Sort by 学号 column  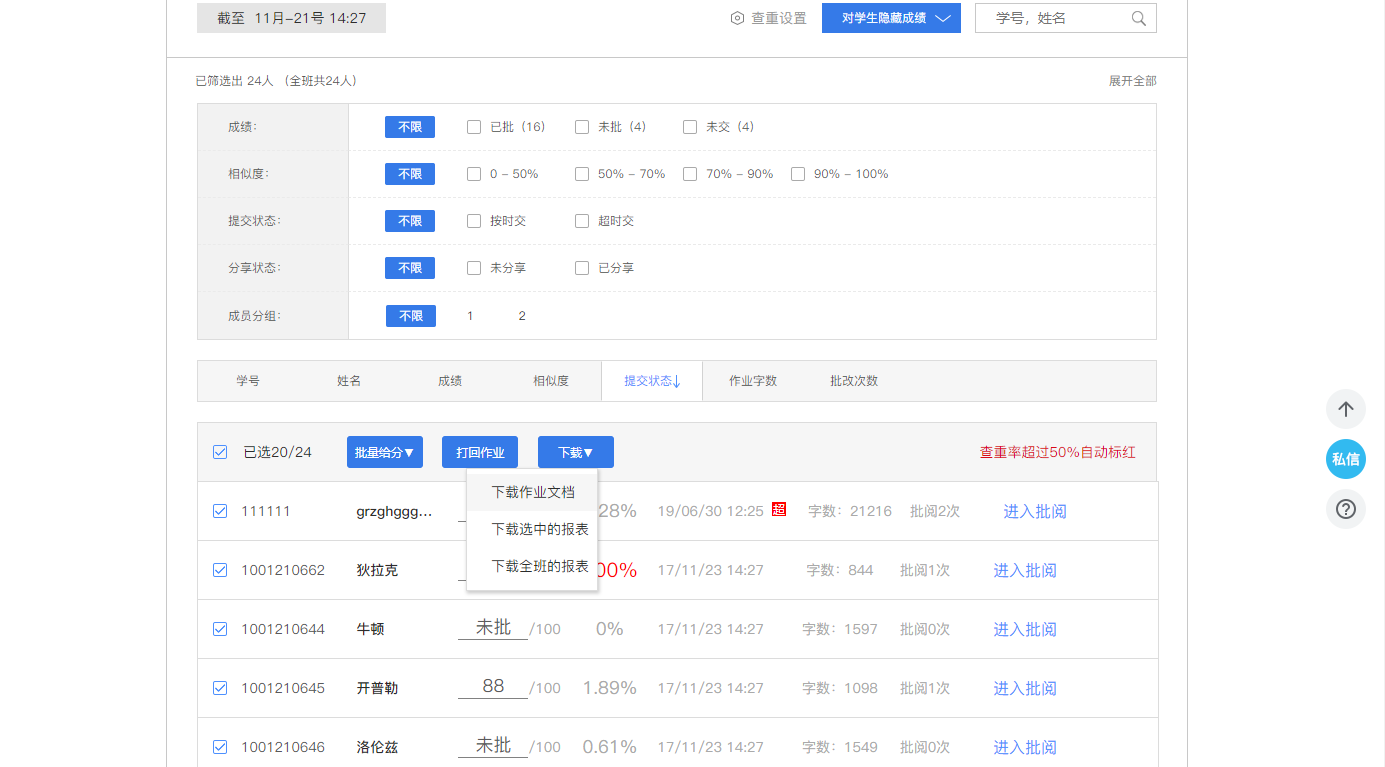[x=248, y=381]
